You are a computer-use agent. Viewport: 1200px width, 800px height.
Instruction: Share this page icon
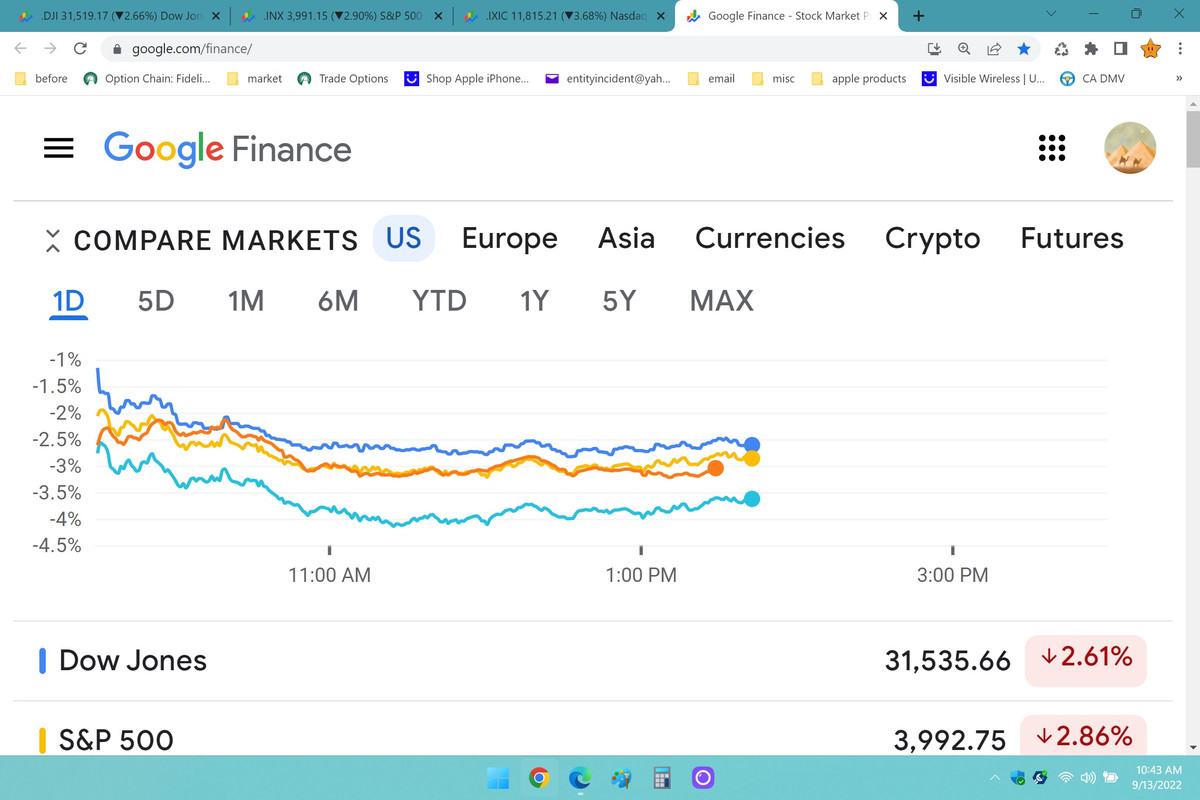[994, 48]
